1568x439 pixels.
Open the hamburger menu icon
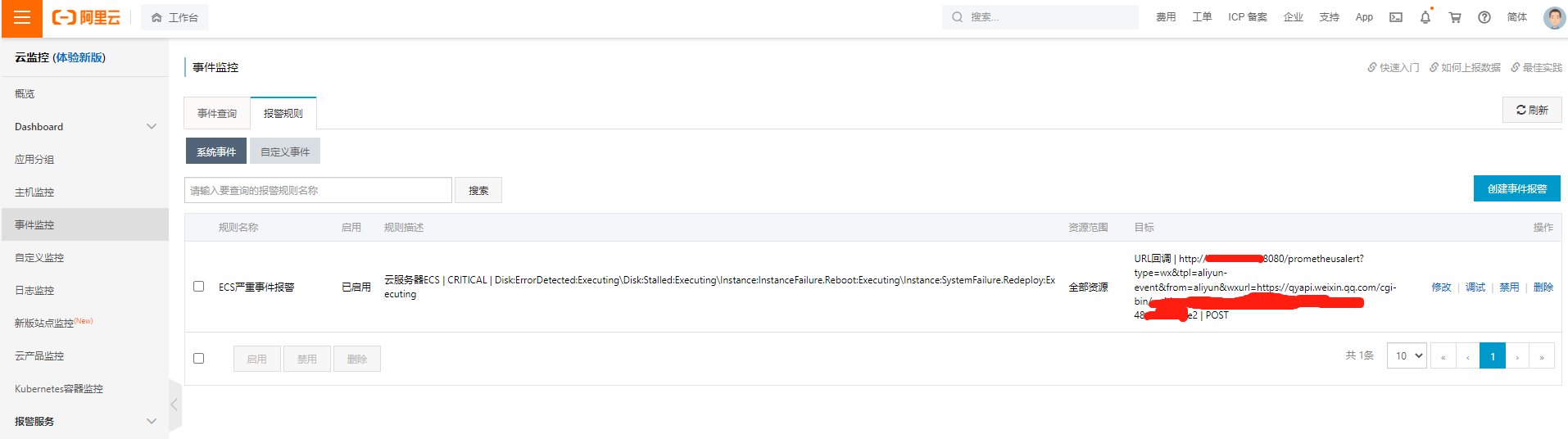(22, 18)
